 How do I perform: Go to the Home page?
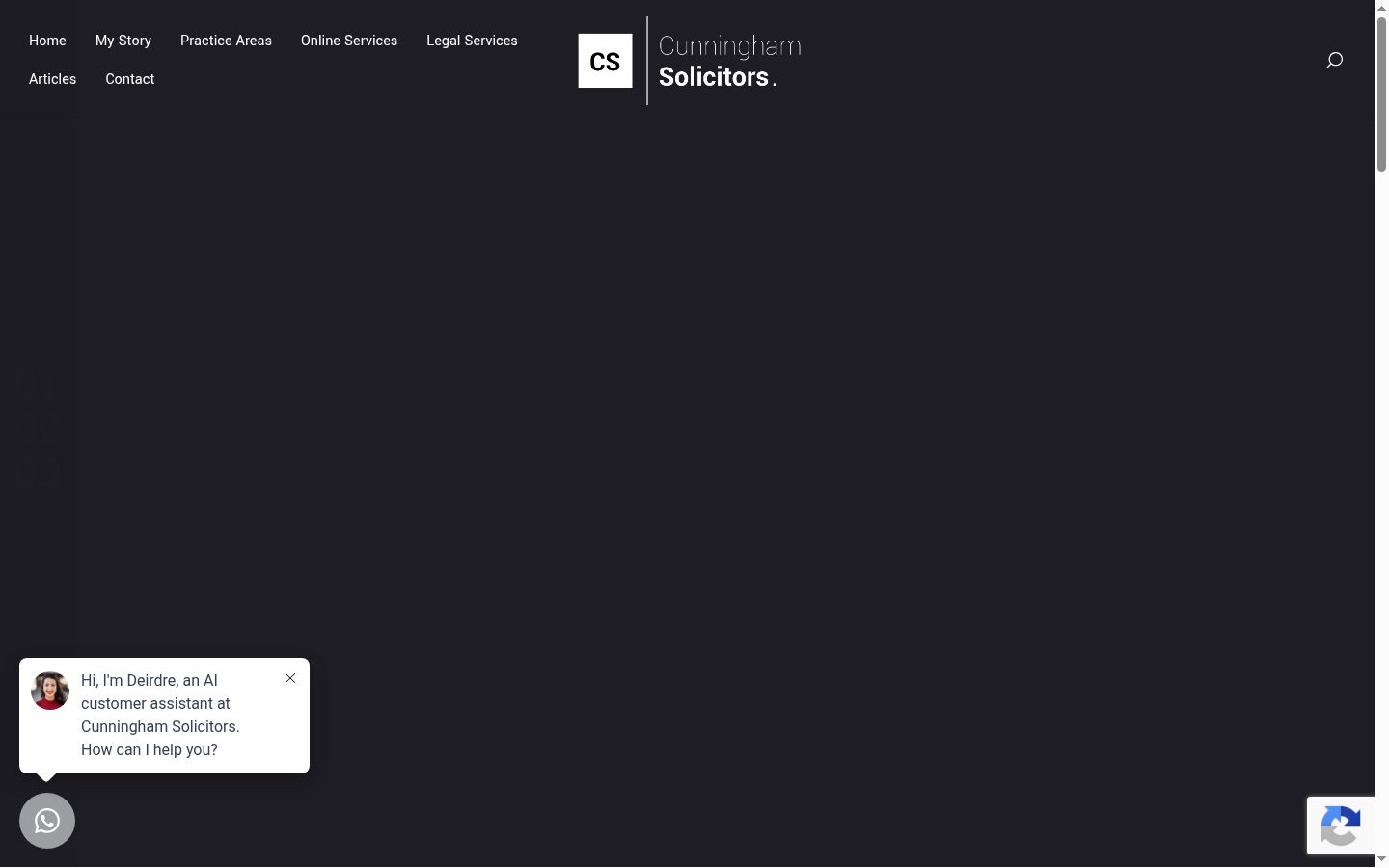coord(47,41)
